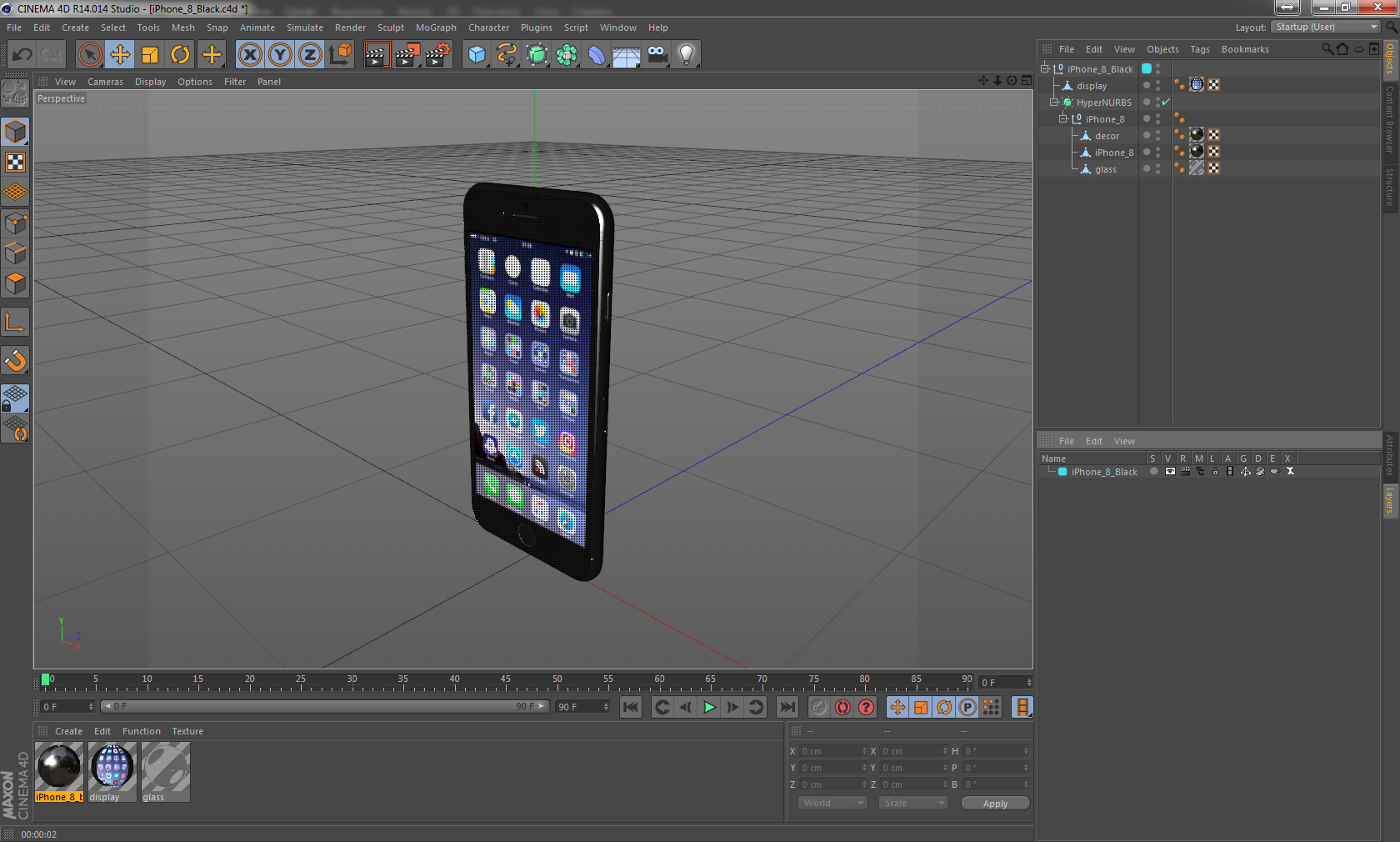
Task: Open the Objects manager Tags menu
Action: [1199, 49]
